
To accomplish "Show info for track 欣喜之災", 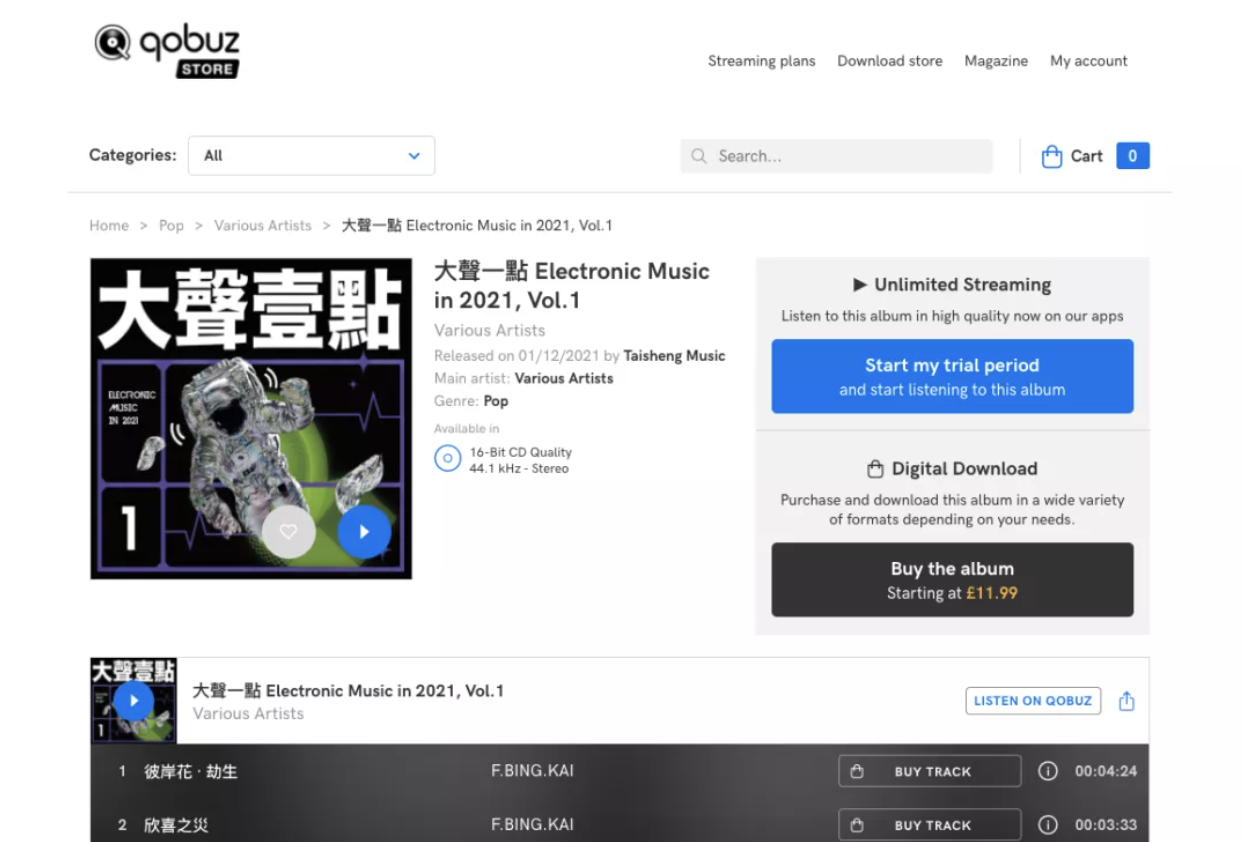I will [1048, 826].
